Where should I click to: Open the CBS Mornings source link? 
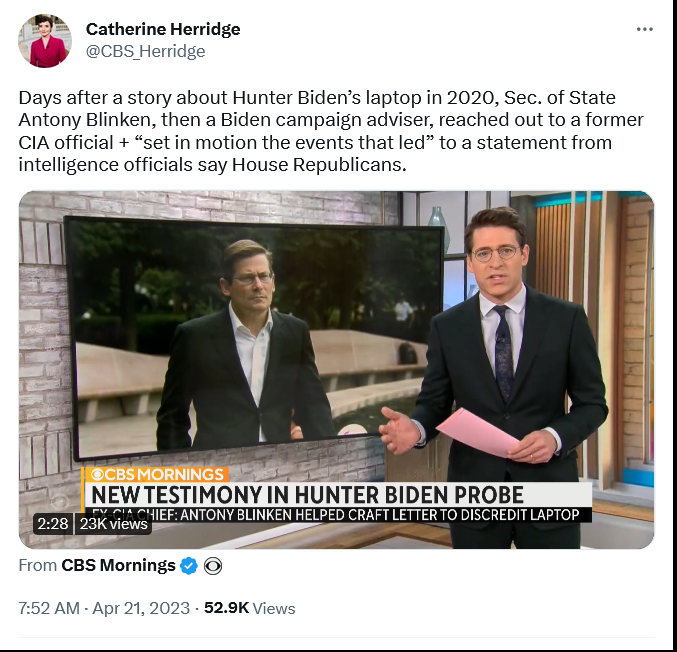(118, 565)
